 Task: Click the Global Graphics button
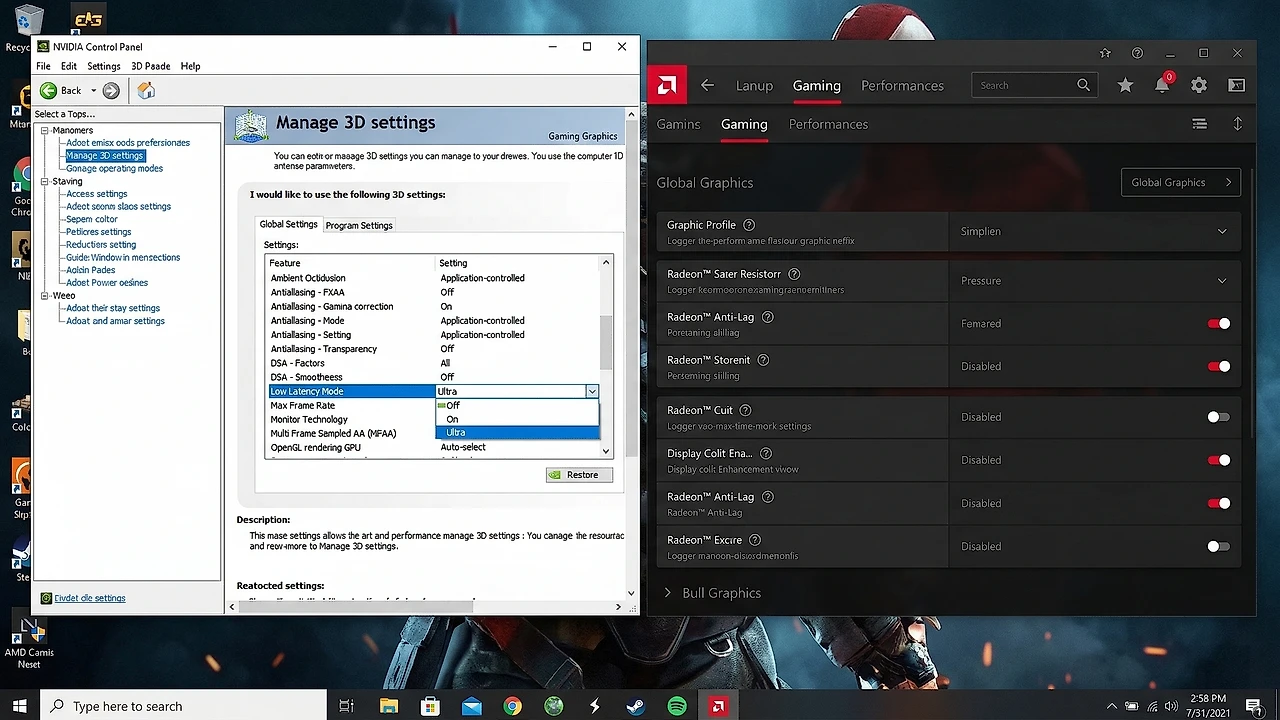[x=1180, y=182]
